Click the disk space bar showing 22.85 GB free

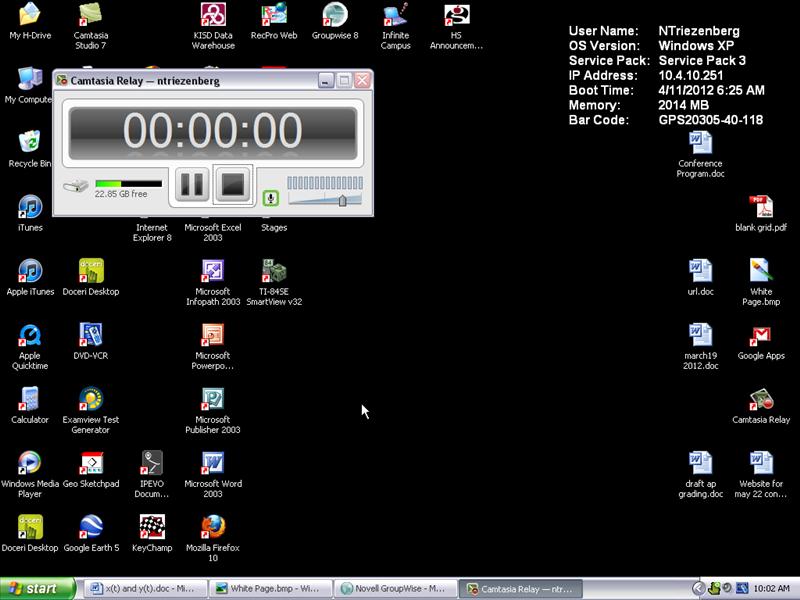(129, 184)
